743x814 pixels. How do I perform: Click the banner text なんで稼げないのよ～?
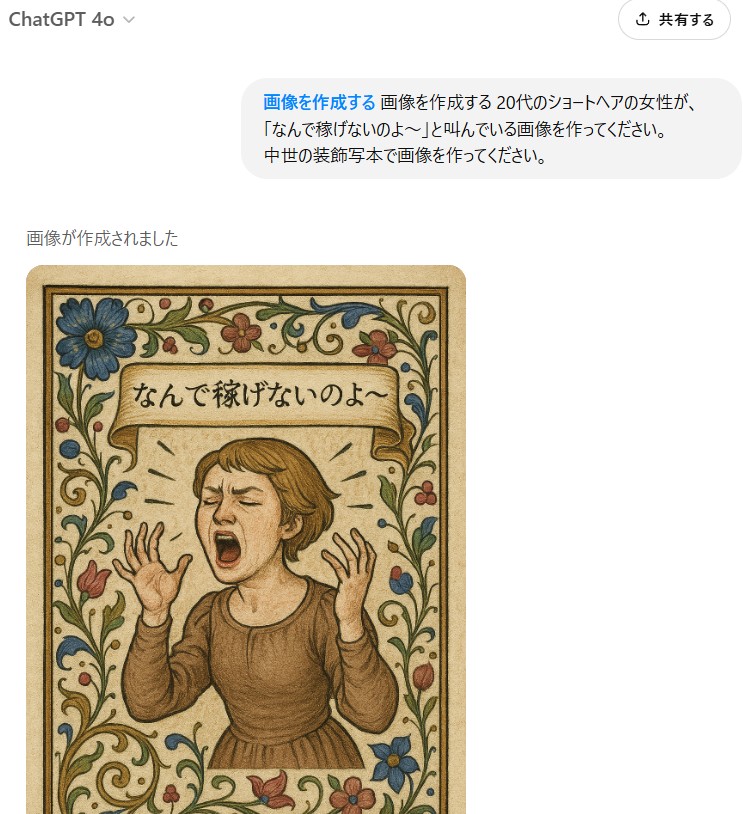pos(259,395)
